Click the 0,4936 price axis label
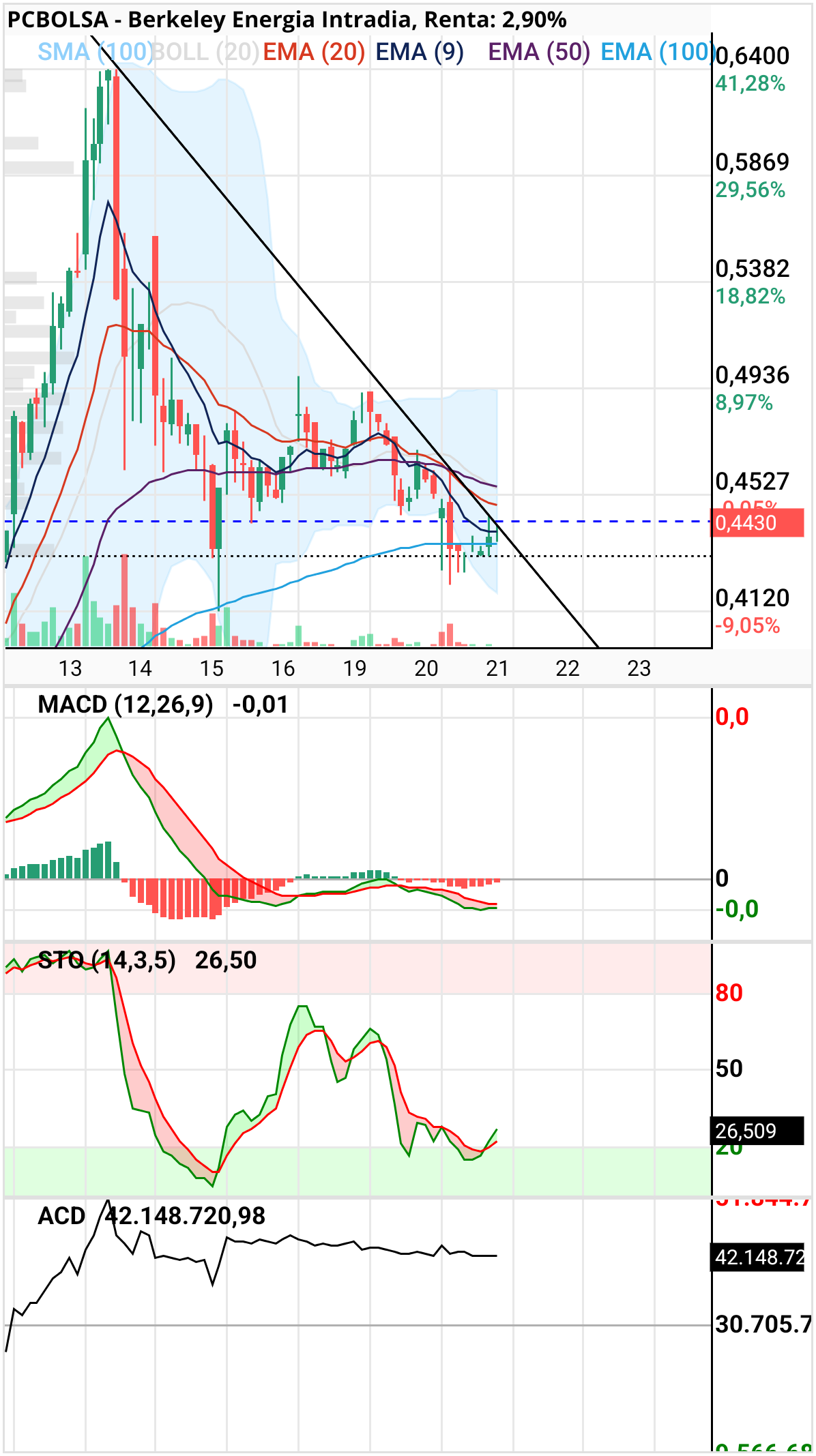The image size is (816, 1456). click(753, 375)
